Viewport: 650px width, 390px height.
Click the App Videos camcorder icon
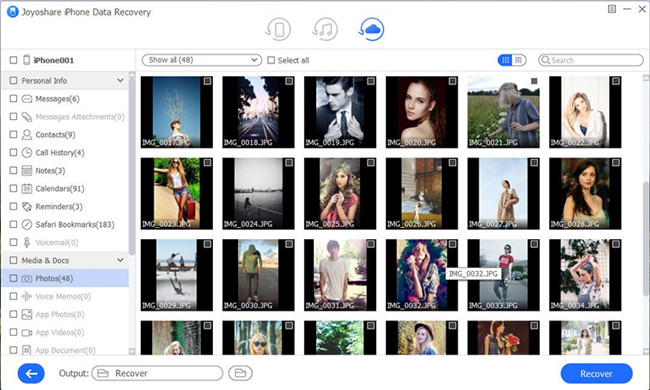click(27, 332)
